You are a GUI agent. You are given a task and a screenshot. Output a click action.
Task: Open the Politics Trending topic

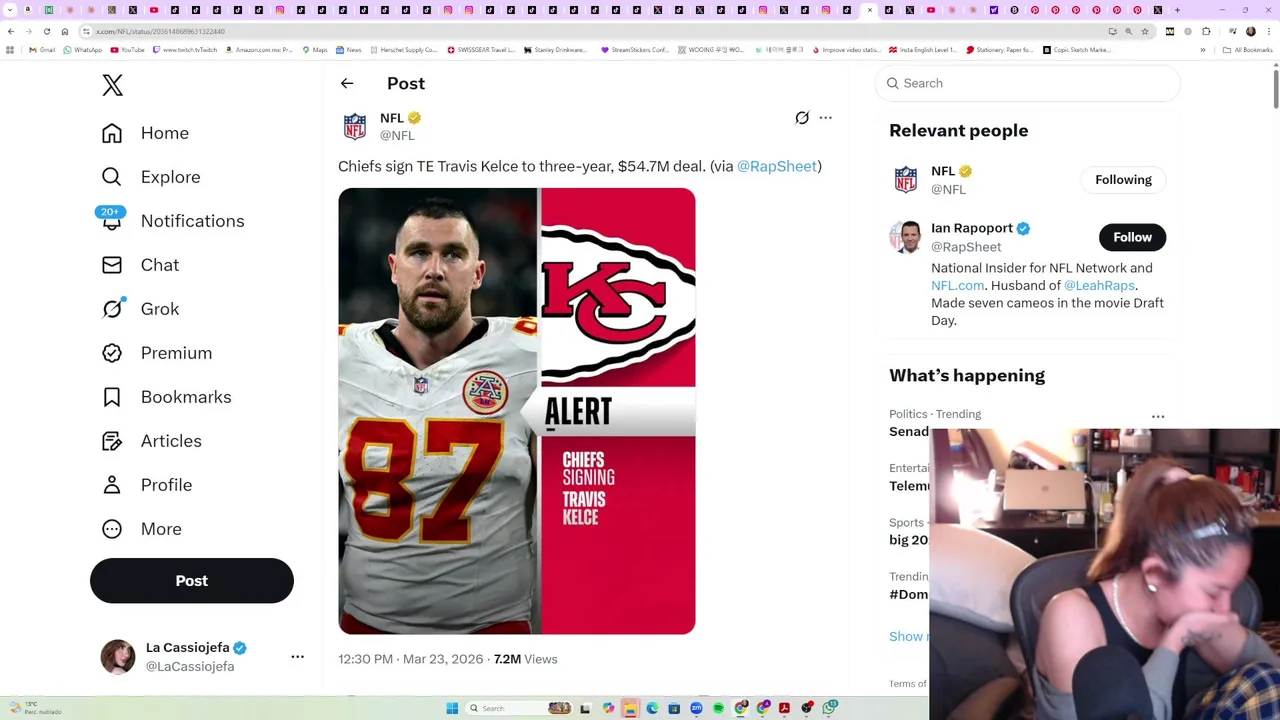(935, 423)
